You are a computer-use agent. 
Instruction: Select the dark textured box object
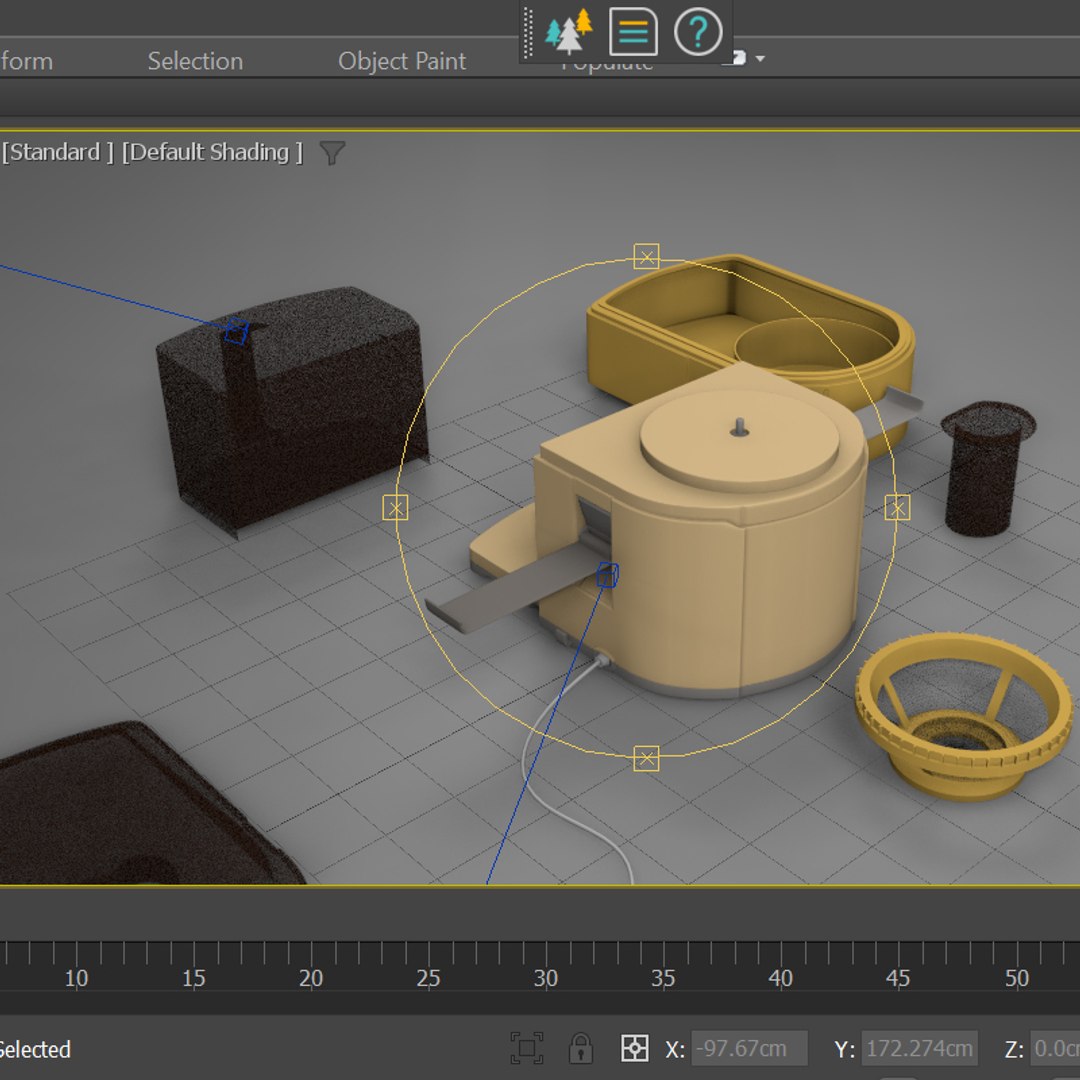[293, 411]
